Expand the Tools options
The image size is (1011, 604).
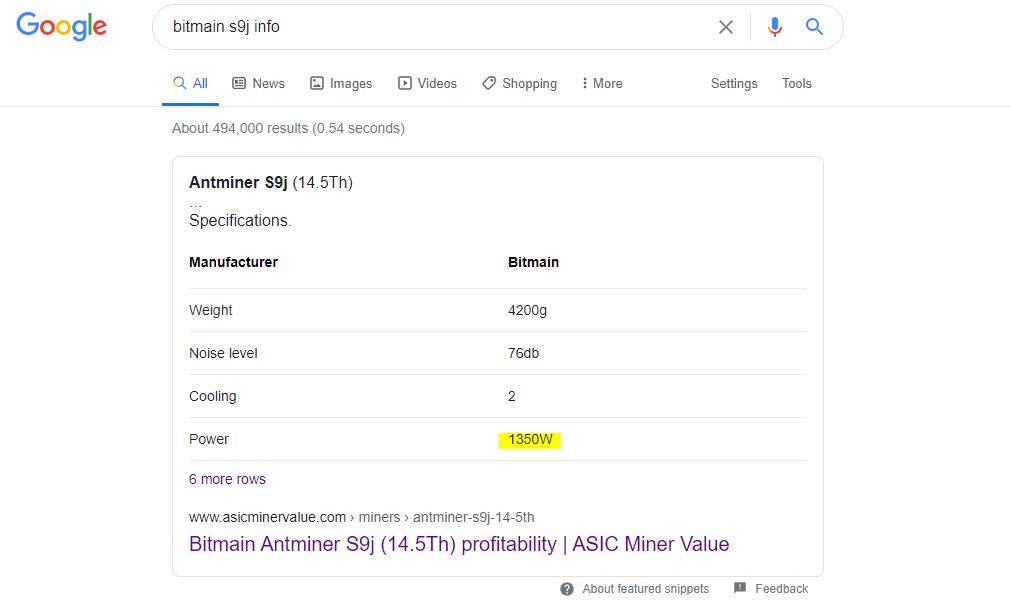(796, 83)
